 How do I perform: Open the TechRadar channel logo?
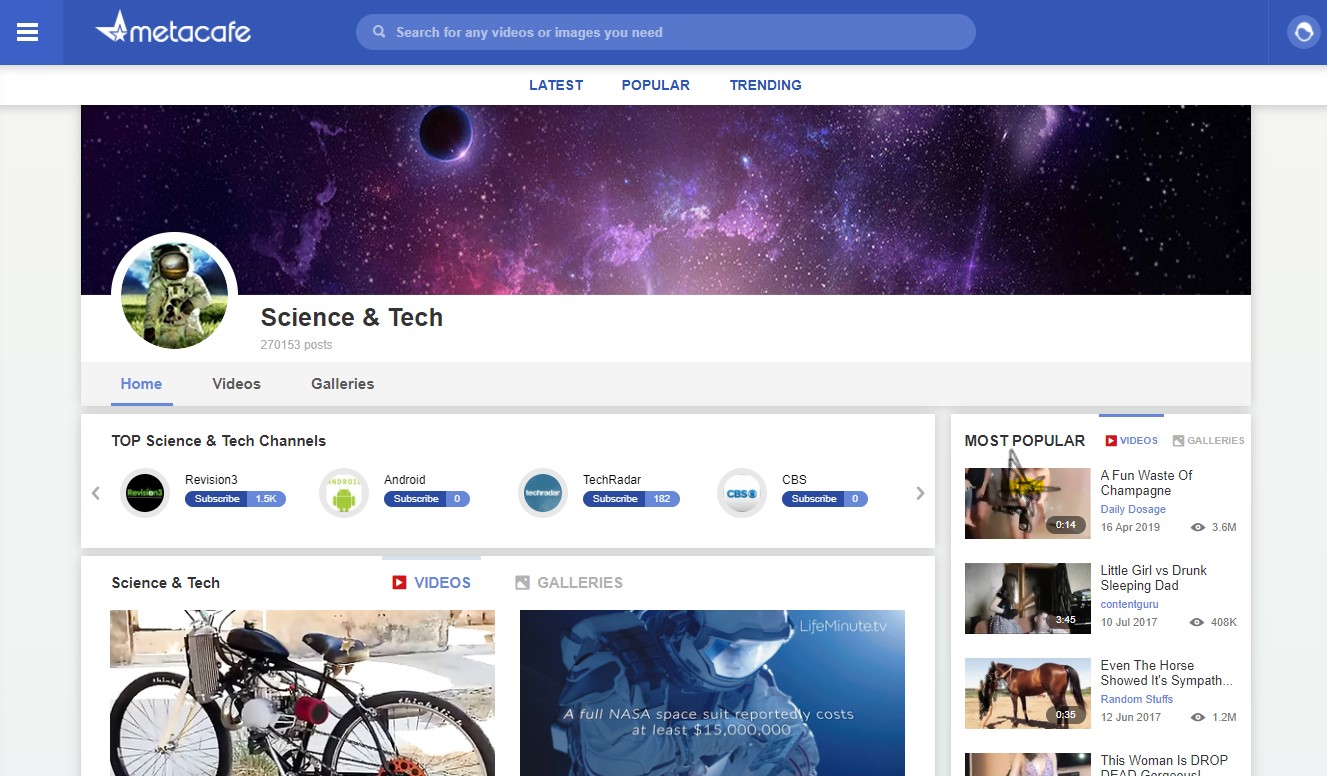(543, 493)
